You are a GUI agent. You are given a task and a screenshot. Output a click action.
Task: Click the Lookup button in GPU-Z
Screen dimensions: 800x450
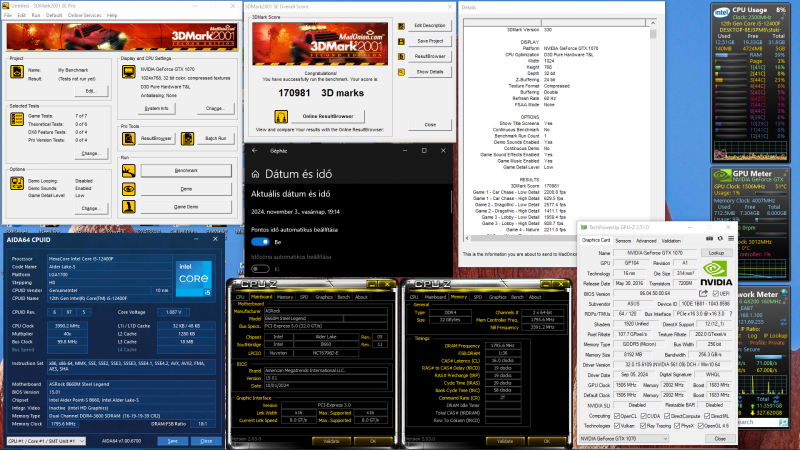[x=716, y=253]
